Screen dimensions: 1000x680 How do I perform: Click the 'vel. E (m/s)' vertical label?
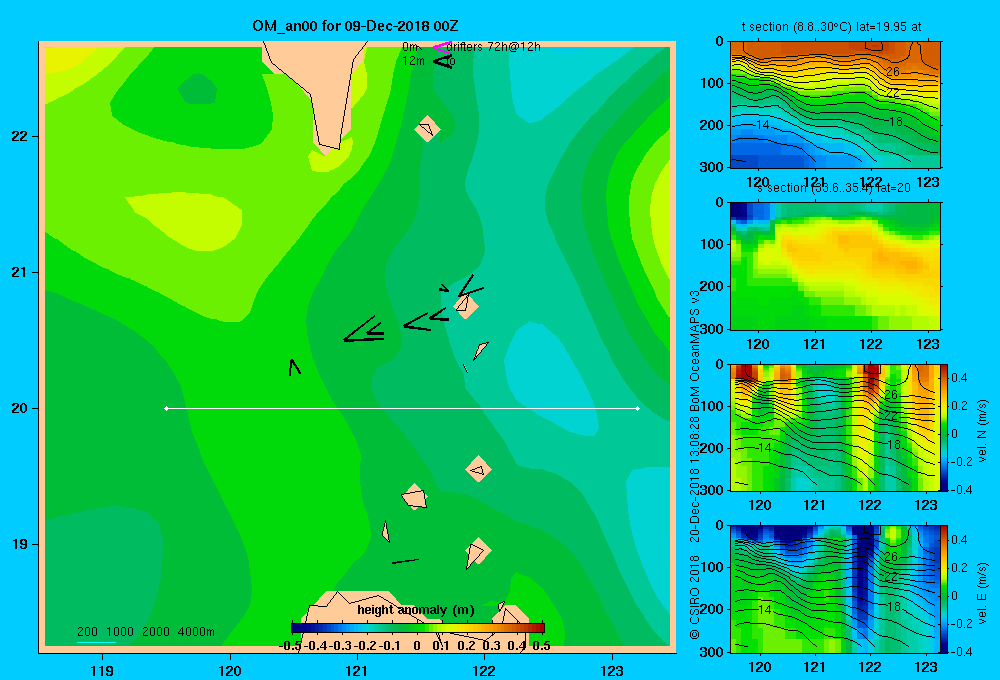982,593
